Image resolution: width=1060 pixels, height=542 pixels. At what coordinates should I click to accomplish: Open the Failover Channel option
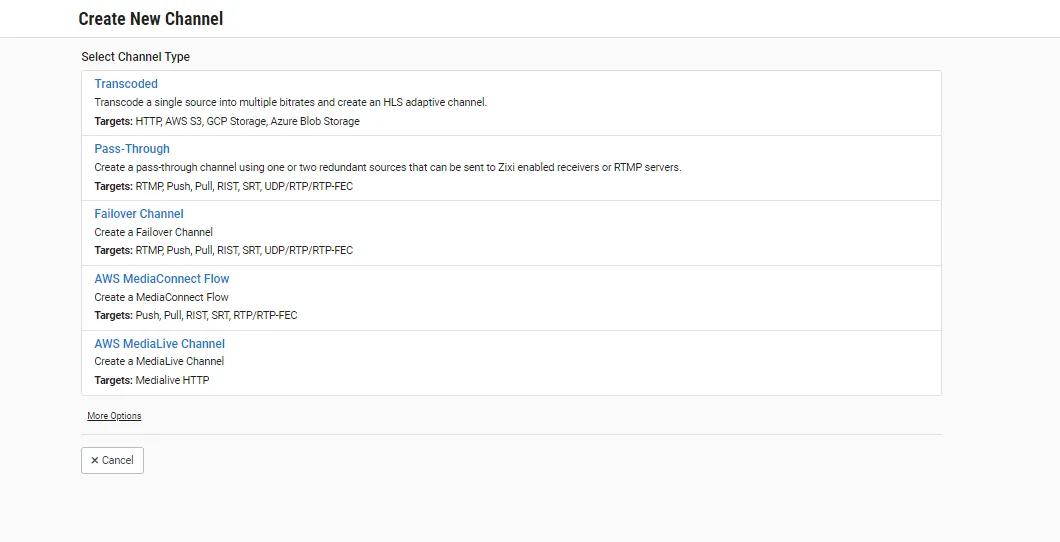click(x=139, y=214)
